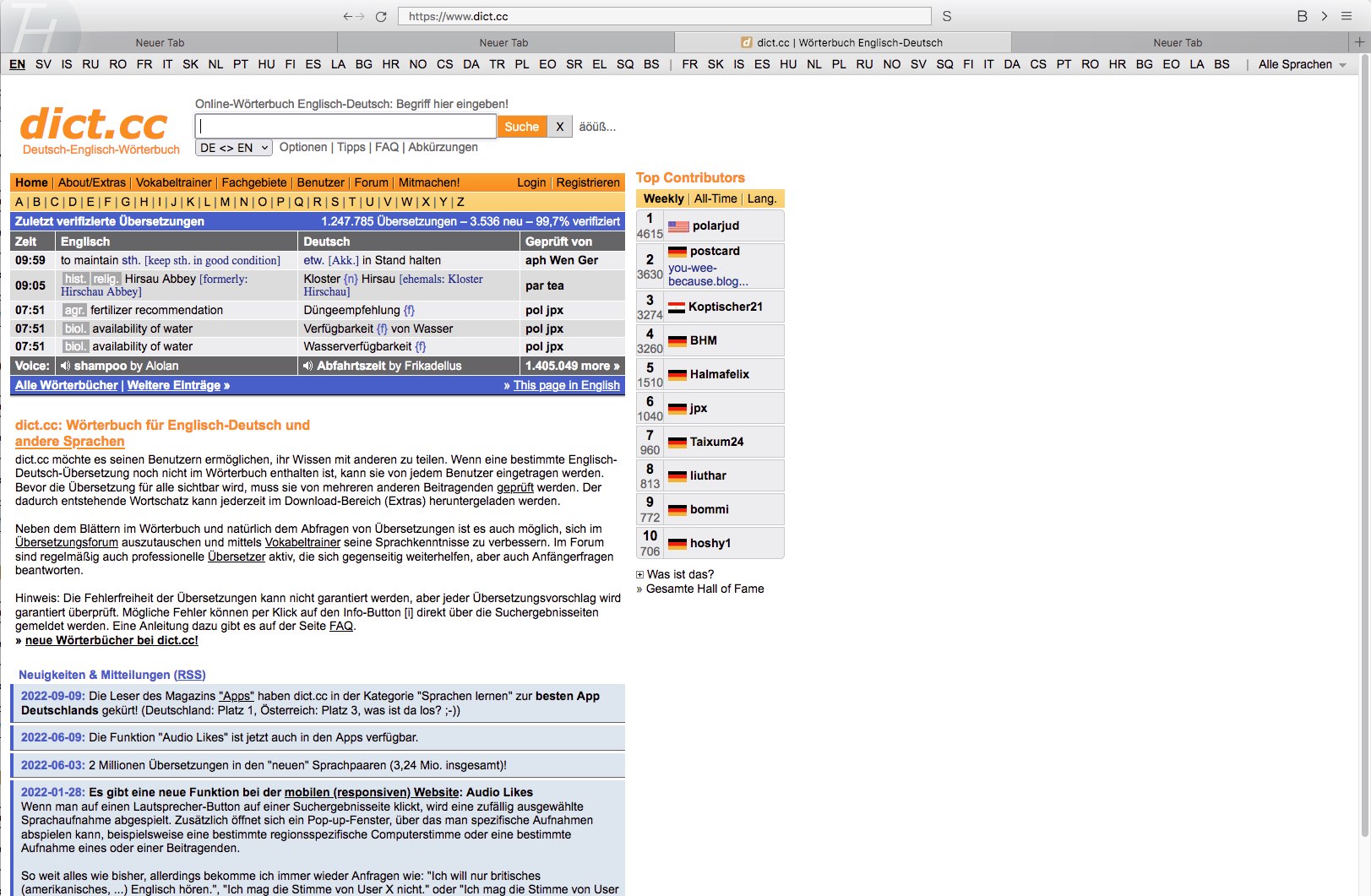Clear the search with the X button
The image size is (1371, 896).
tap(559, 127)
